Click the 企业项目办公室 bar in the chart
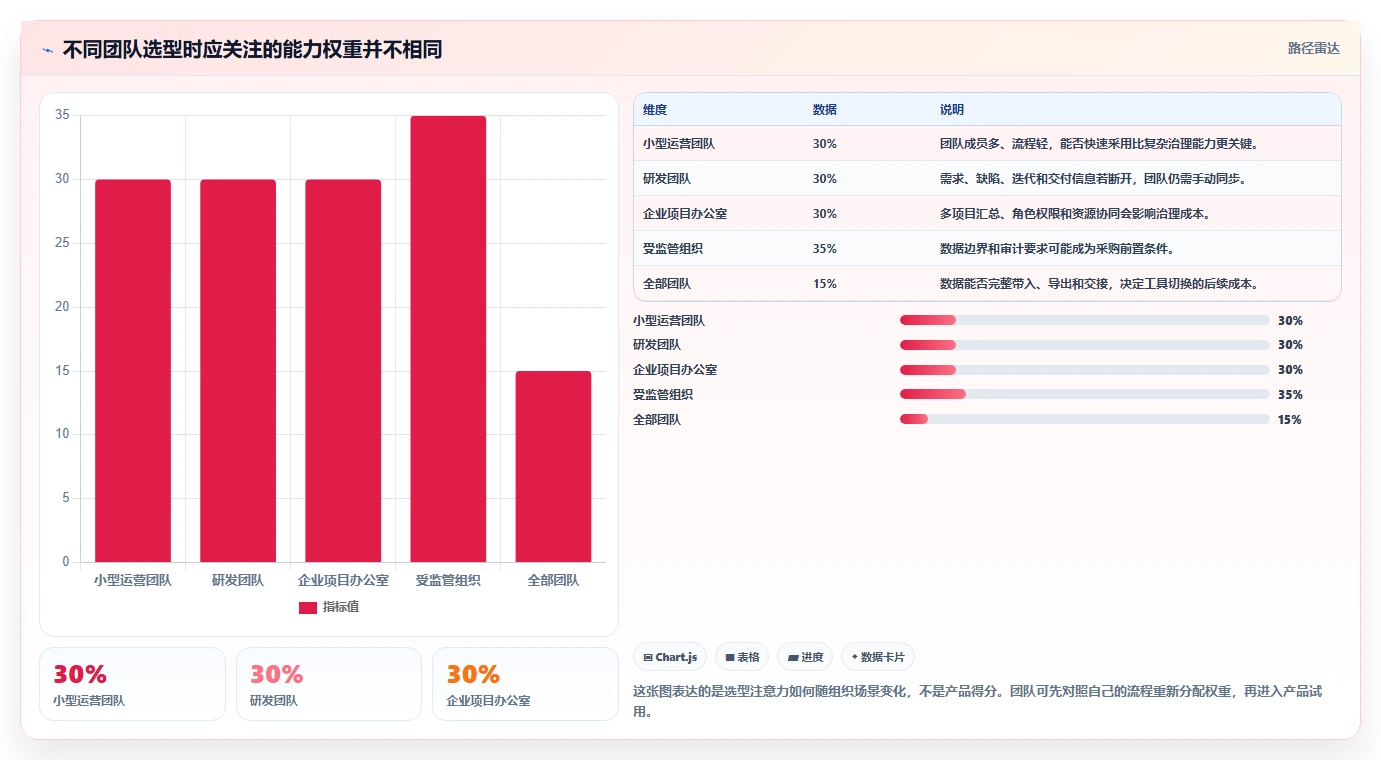 click(x=343, y=371)
